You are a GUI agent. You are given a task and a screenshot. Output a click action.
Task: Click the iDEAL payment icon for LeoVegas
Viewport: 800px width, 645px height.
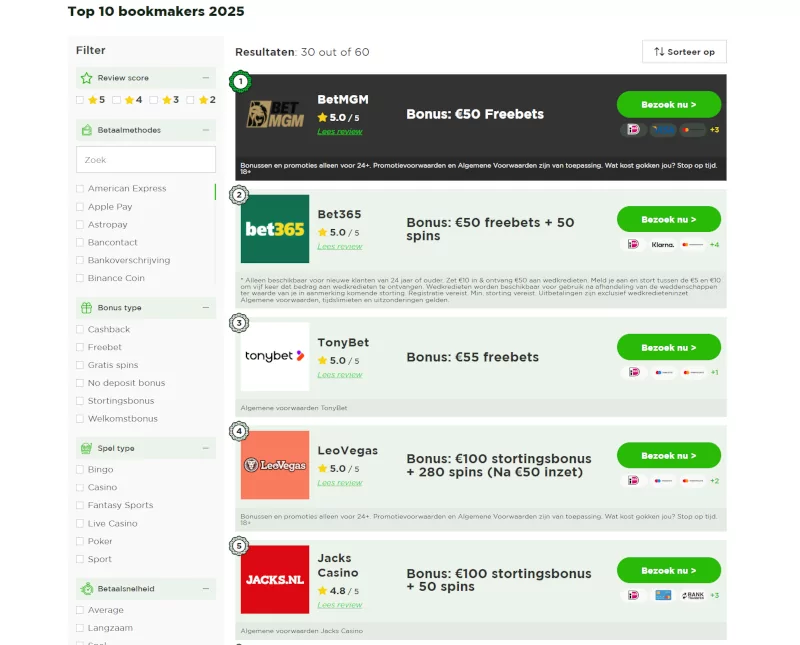633,481
